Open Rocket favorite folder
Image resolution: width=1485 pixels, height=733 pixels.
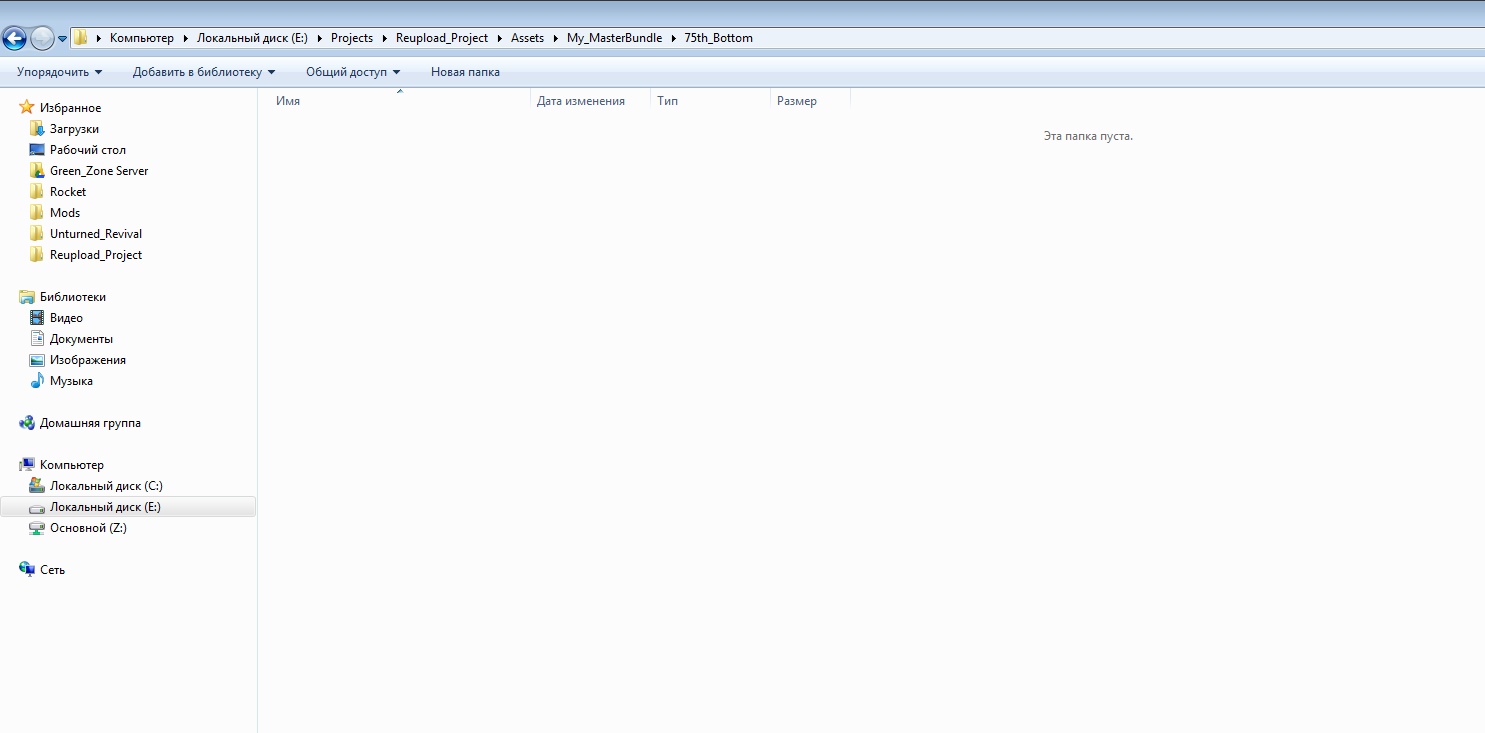(68, 192)
